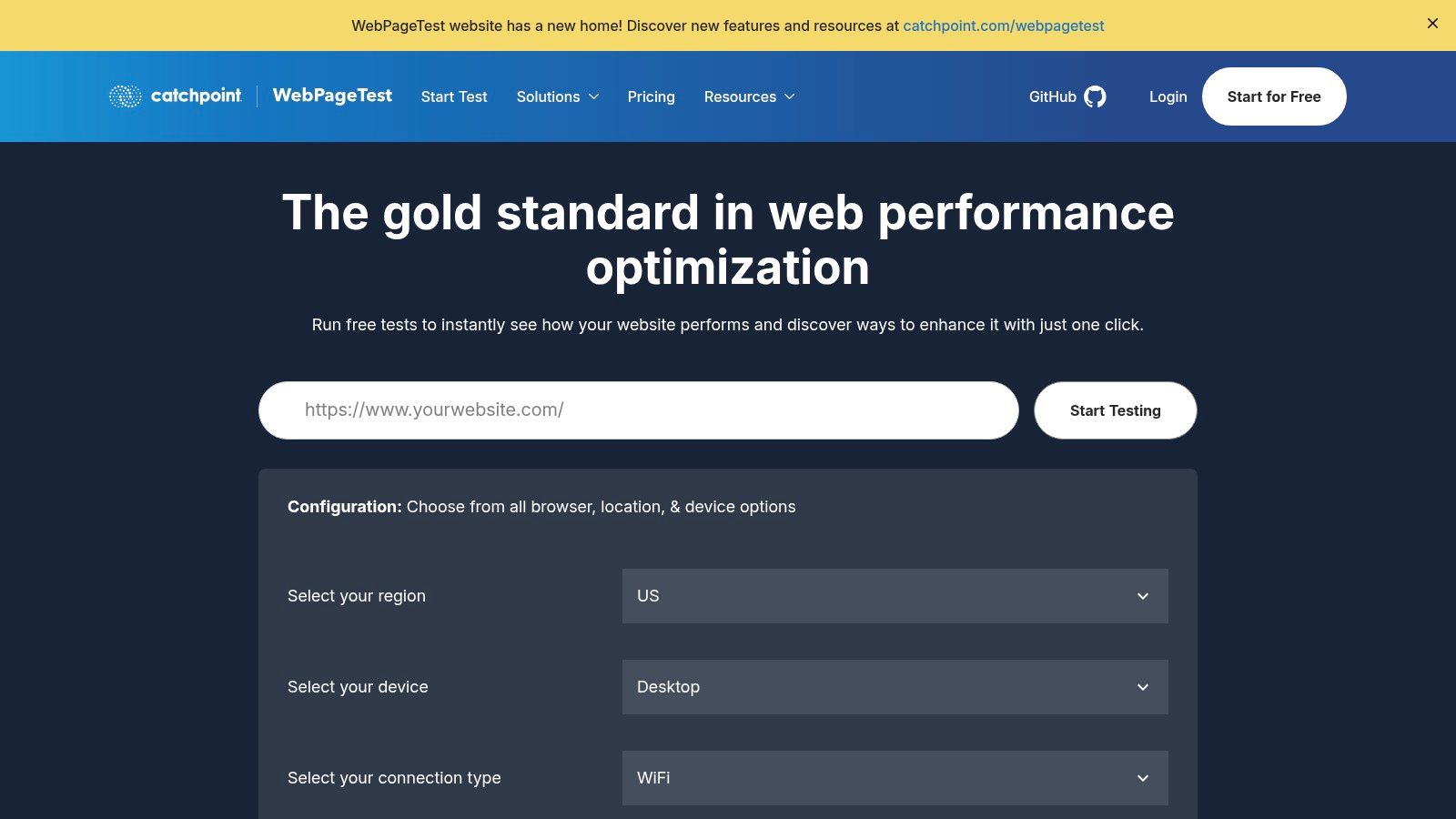Click the chevron next to Resources
The height and width of the screenshot is (819, 1456).
(x=790, y=97)
